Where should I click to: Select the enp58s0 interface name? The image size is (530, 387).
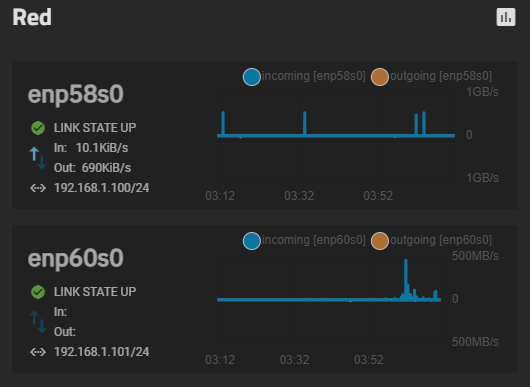click(x=76, y=95)
